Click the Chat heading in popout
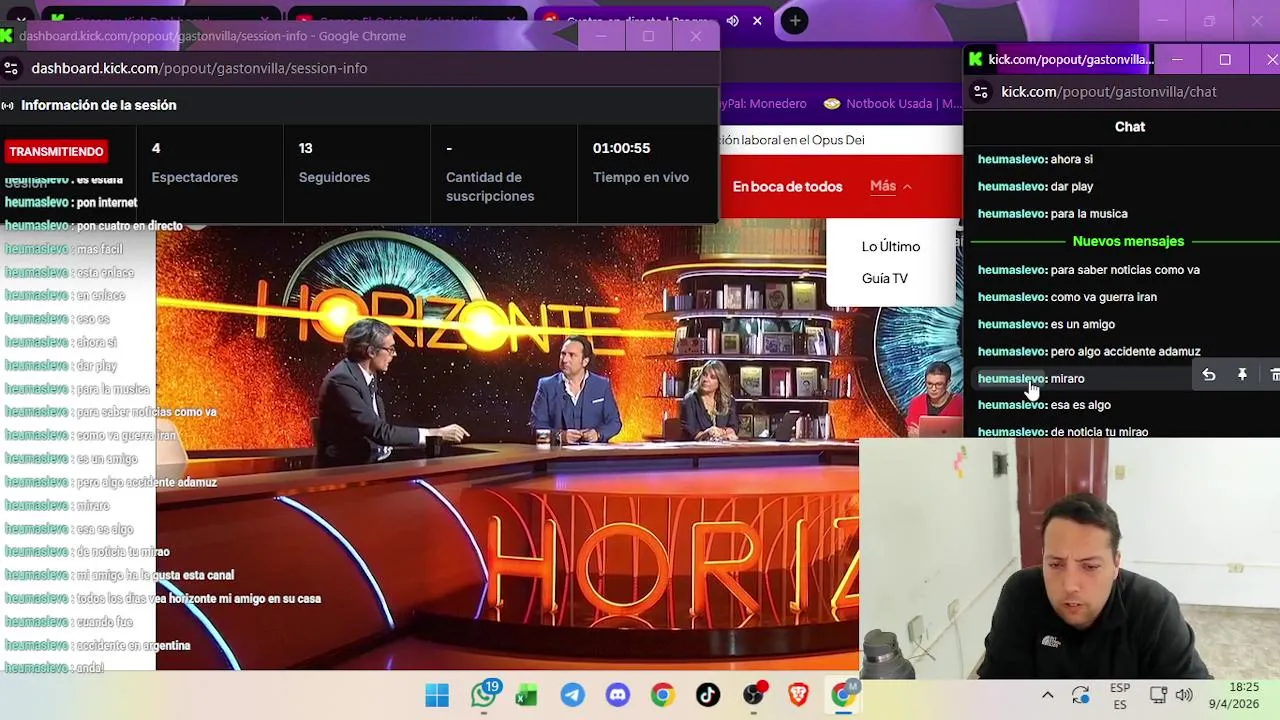 point(1130,127)
